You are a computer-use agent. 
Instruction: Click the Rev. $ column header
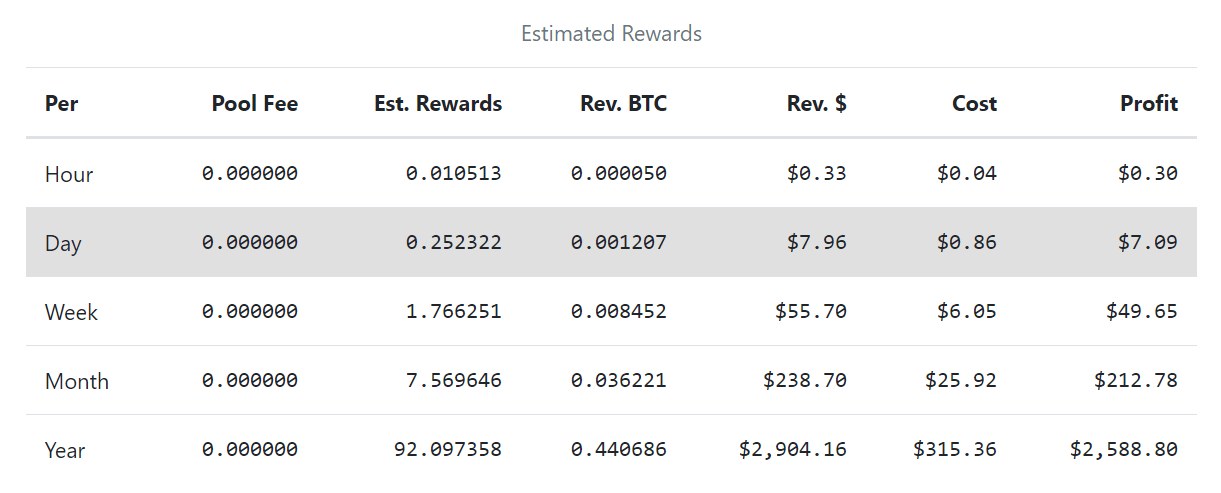(x=816, y=103)
